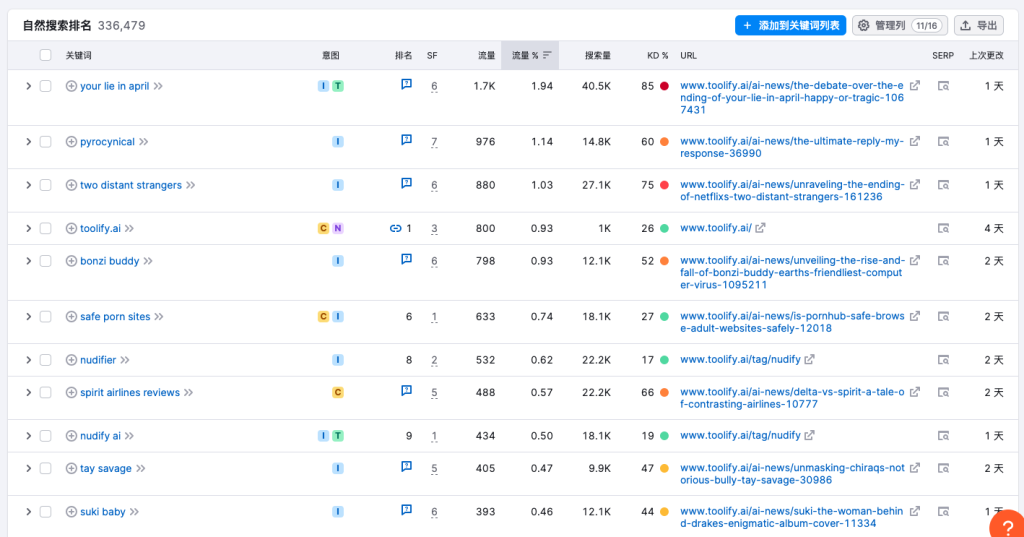
Task: Open the bonzi buddy keyword link
Action: pyautogui.click(x=110, y=261)
